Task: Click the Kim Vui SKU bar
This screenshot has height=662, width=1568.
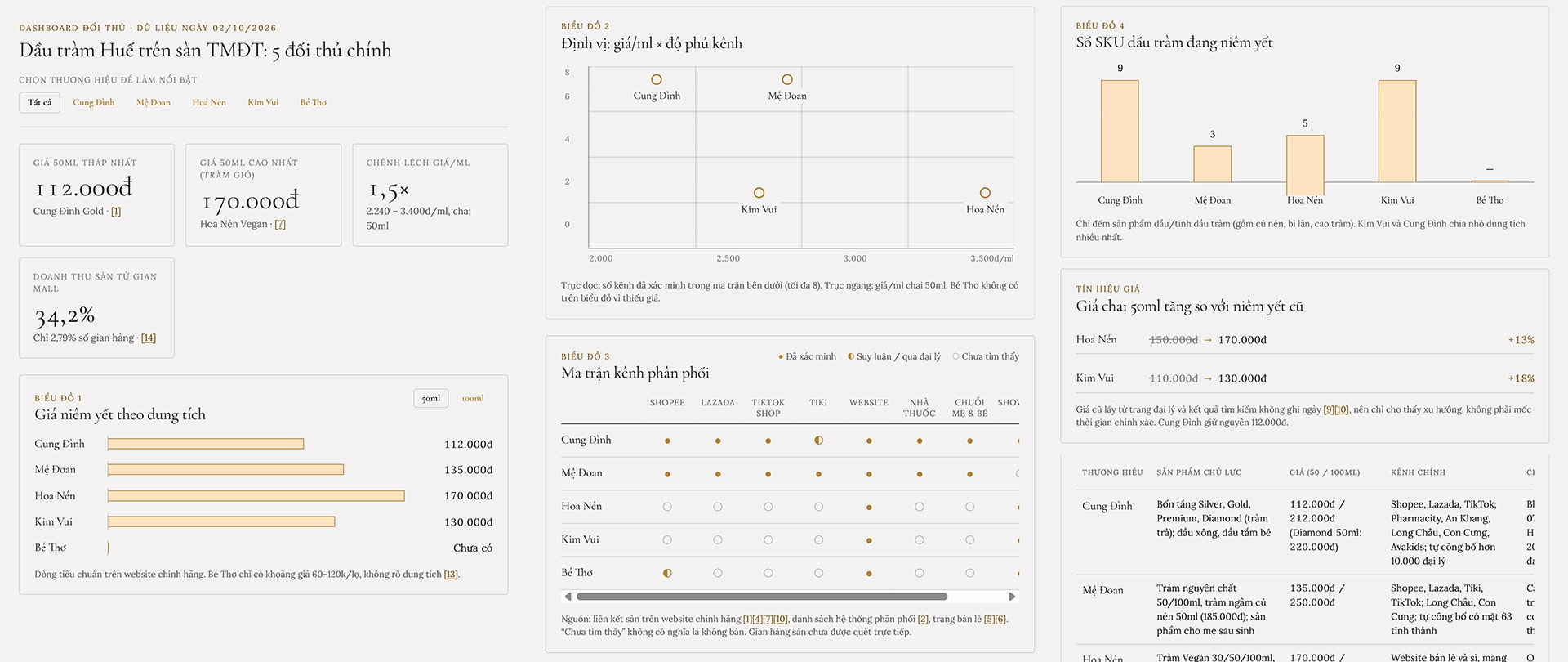Action: click(1396, 131)
